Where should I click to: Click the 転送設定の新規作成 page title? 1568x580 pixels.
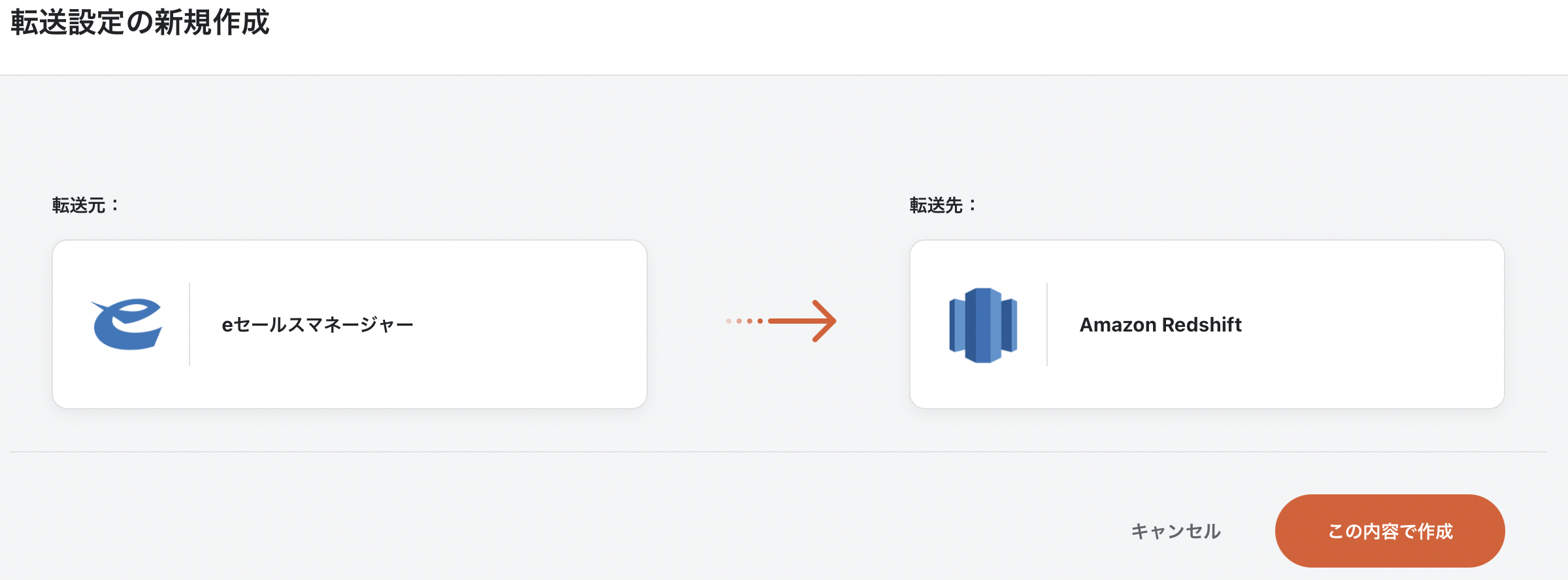click(140, 22)
